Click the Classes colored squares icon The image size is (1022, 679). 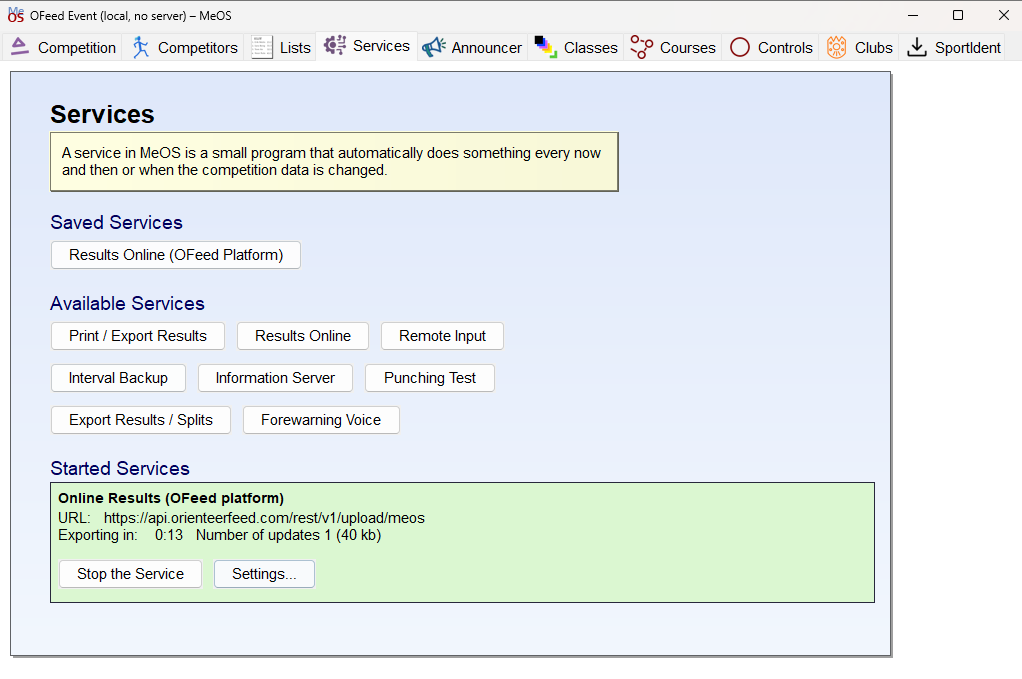(x=546, y=47)
